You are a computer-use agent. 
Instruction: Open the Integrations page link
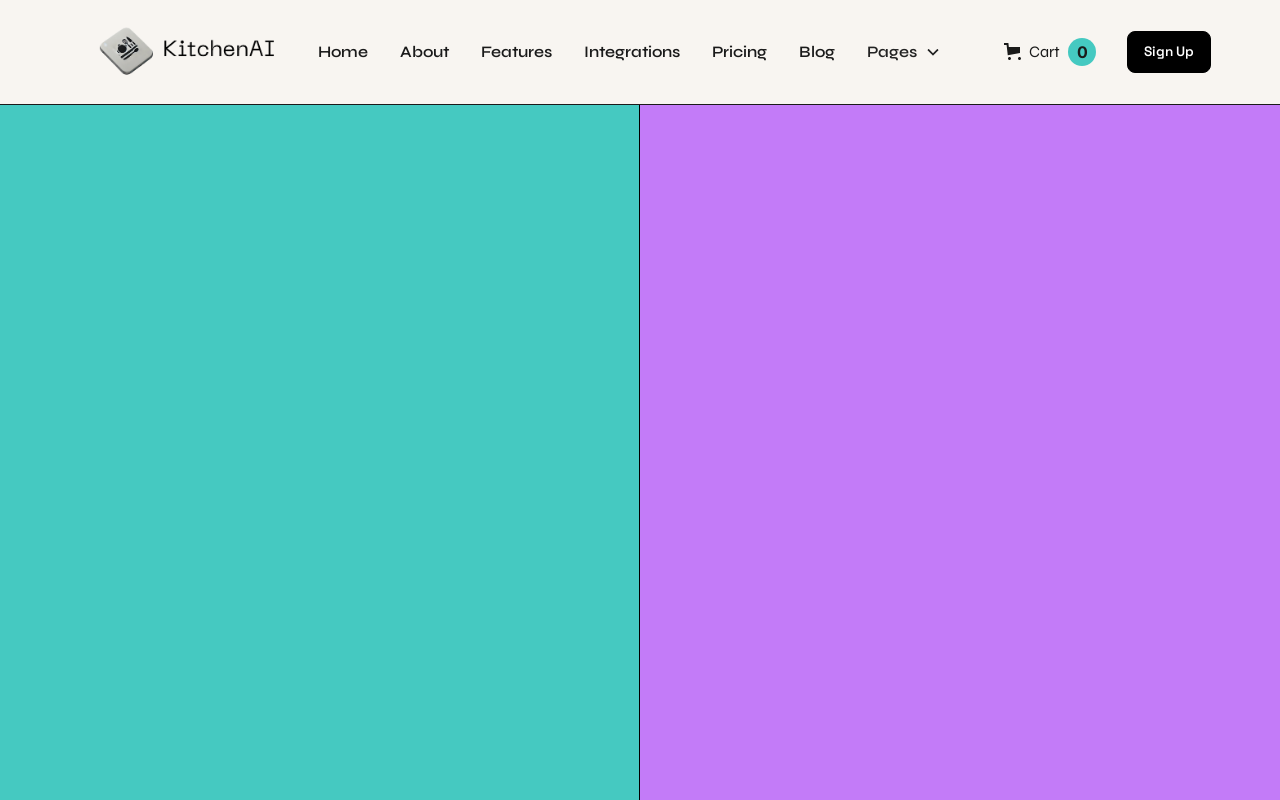[632, 52]
